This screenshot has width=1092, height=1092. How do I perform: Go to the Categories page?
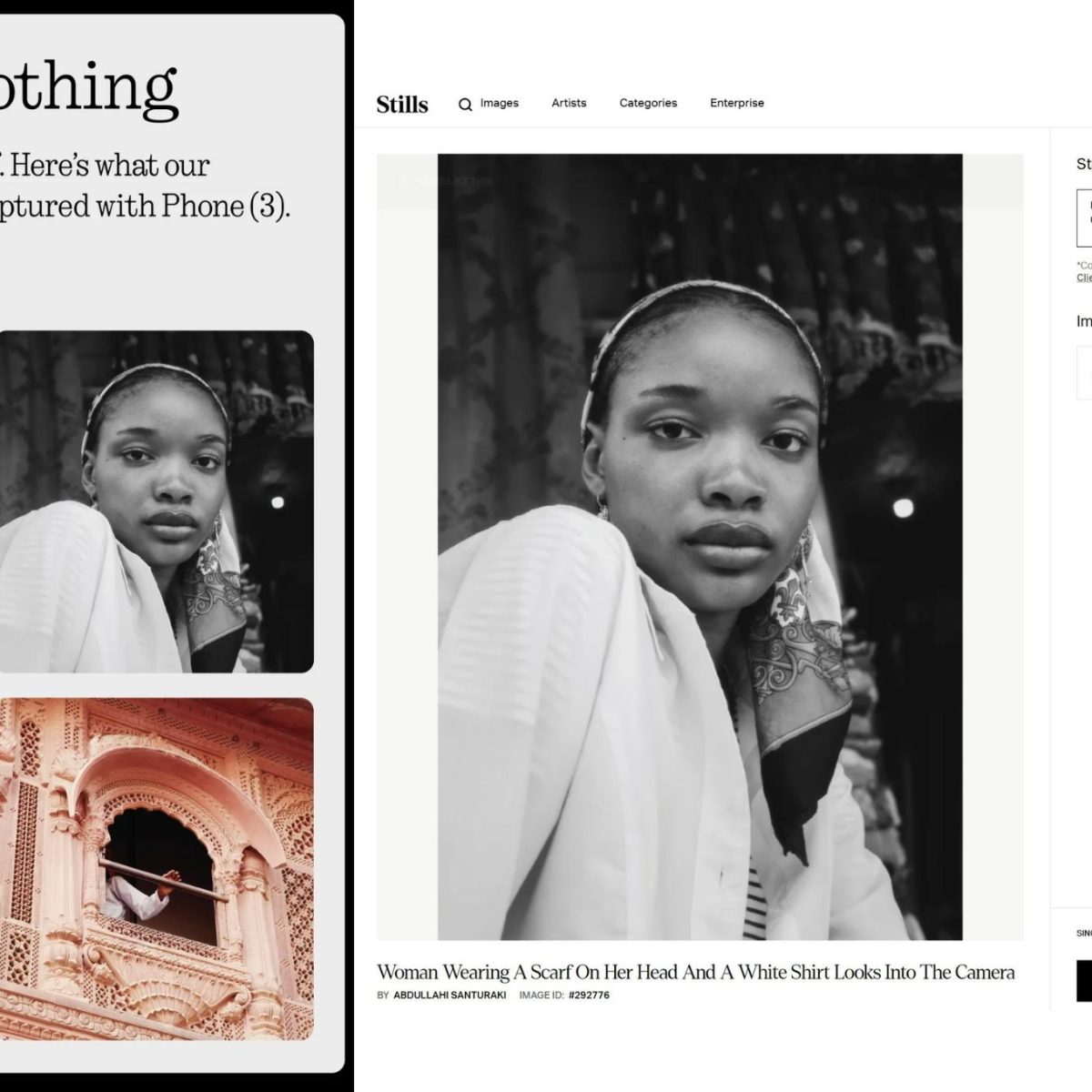click(648, 103)
